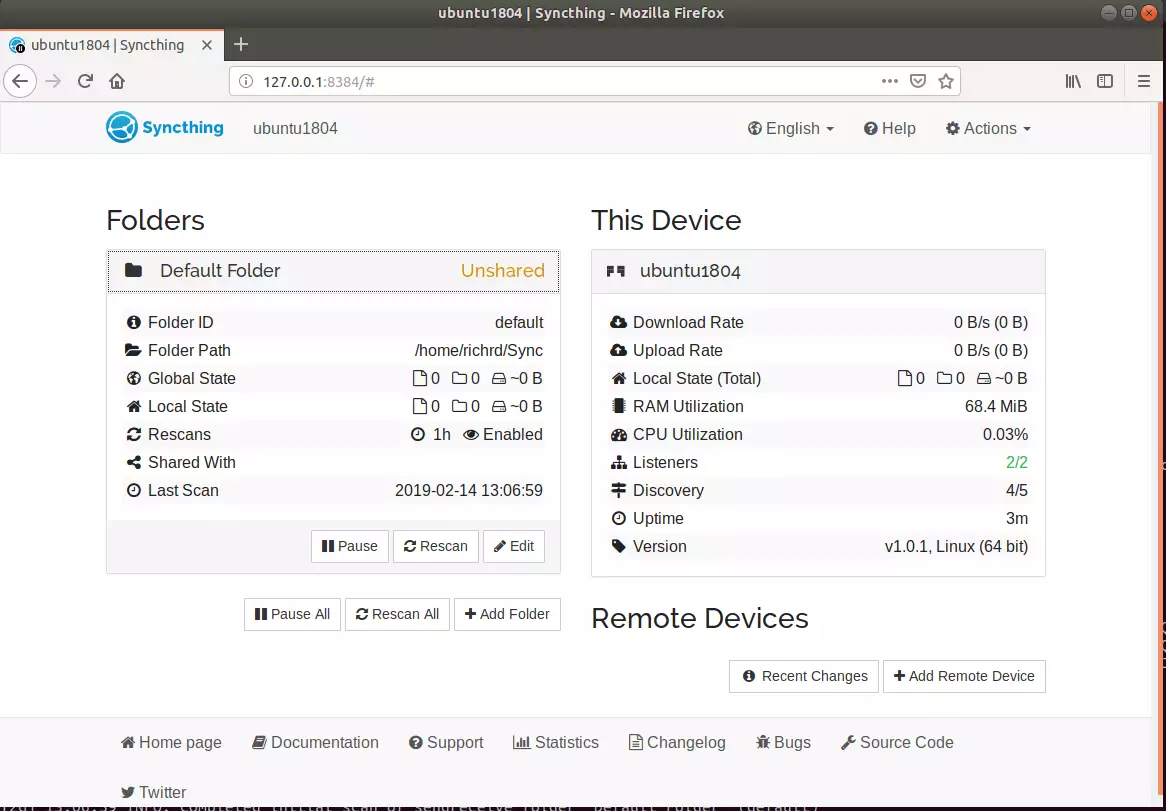1166x811 pixels.
Task: Open a new browser tab
Action: tap(240, 45)
